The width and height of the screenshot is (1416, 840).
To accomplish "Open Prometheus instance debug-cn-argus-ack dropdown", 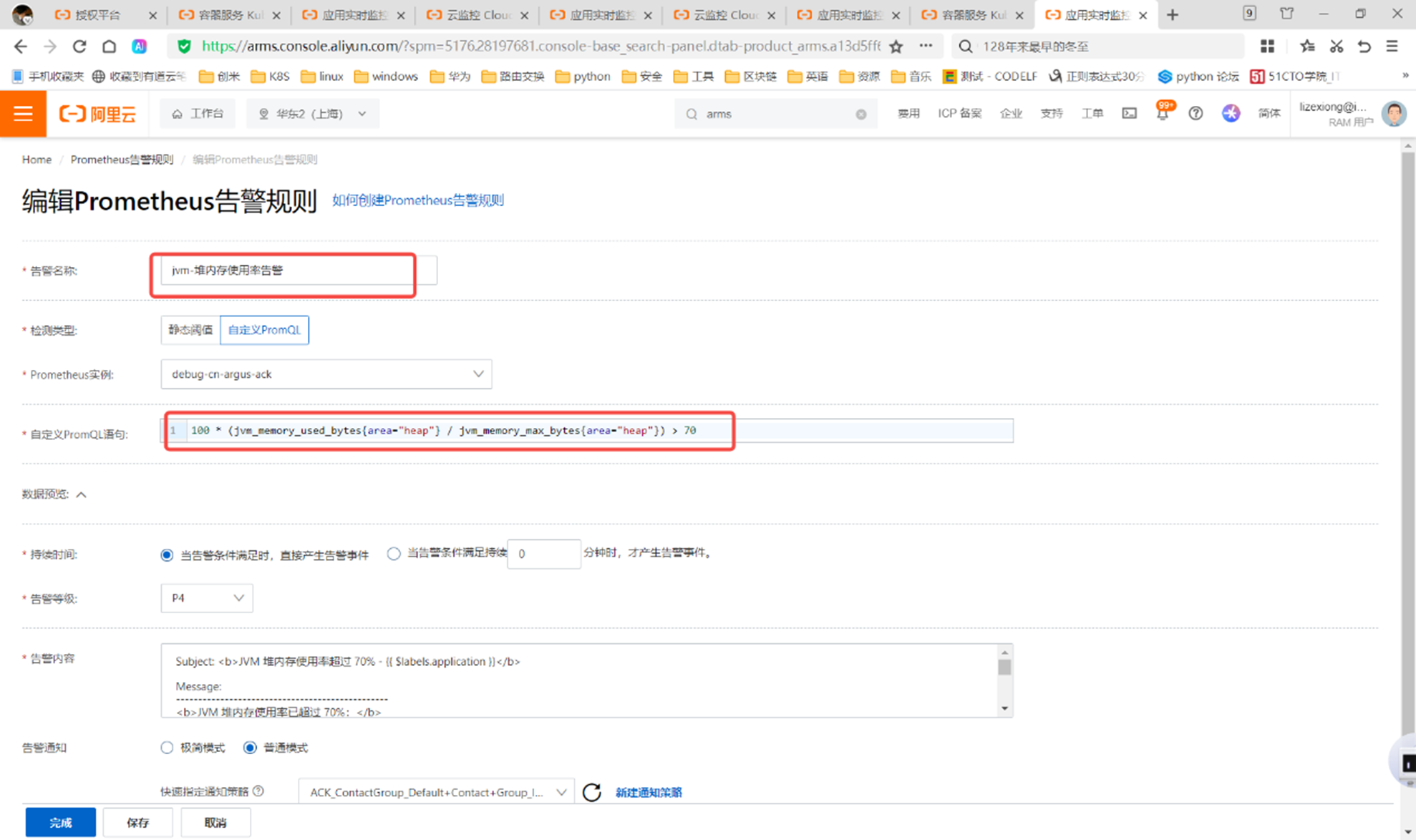I will (x=326, y=374).
